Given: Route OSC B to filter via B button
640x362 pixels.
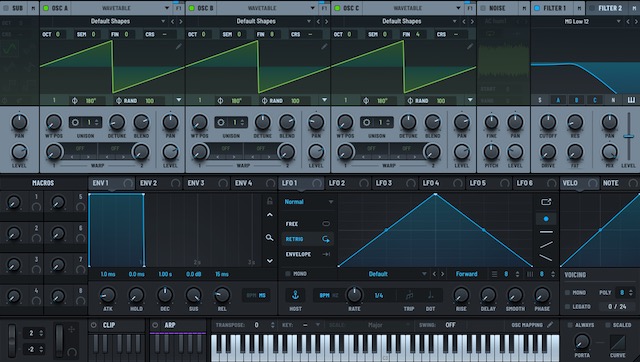Looking at the screenshot, I should [x=576, y=100].
